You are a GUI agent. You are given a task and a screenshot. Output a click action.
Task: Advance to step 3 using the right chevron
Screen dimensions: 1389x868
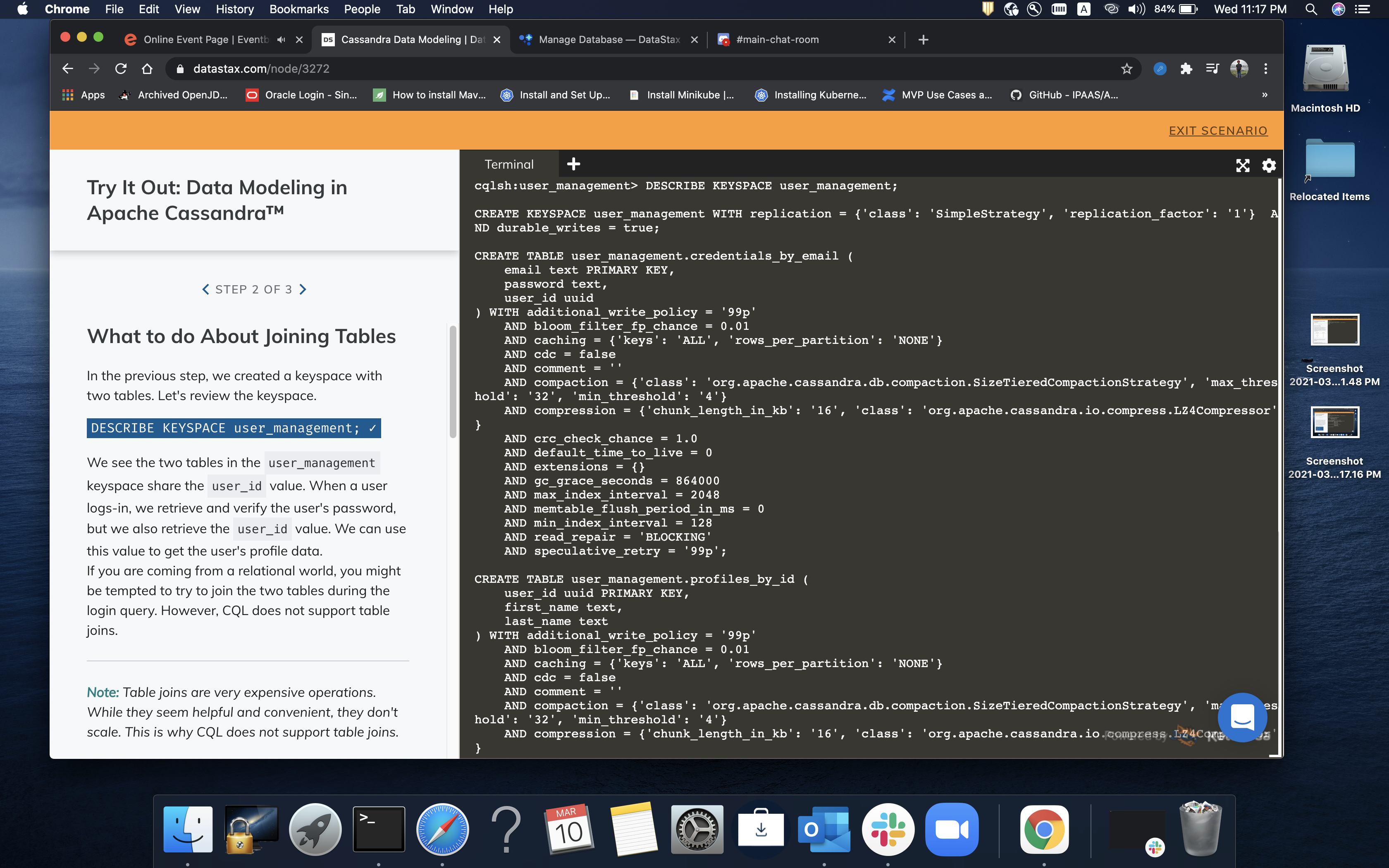click(303, 289)
